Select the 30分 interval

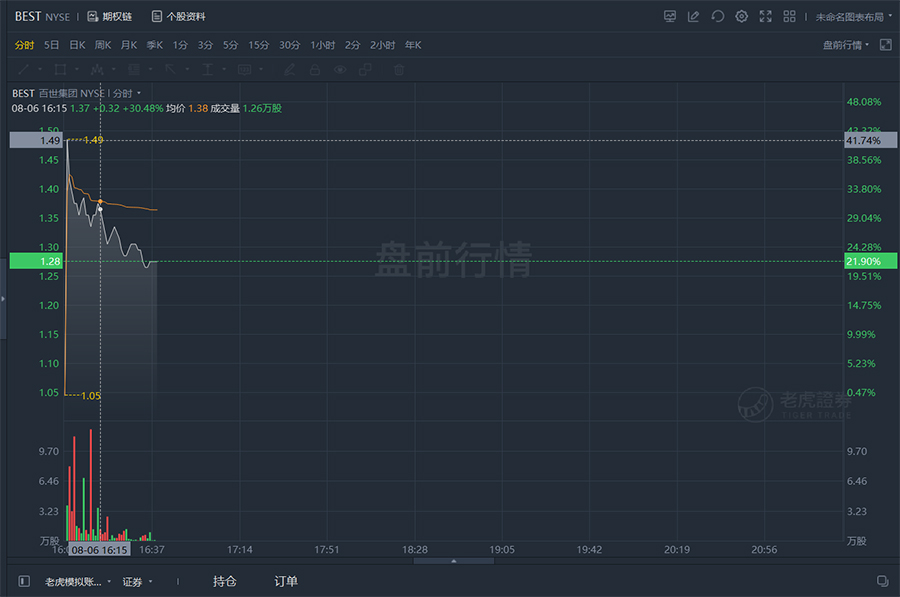289,45
